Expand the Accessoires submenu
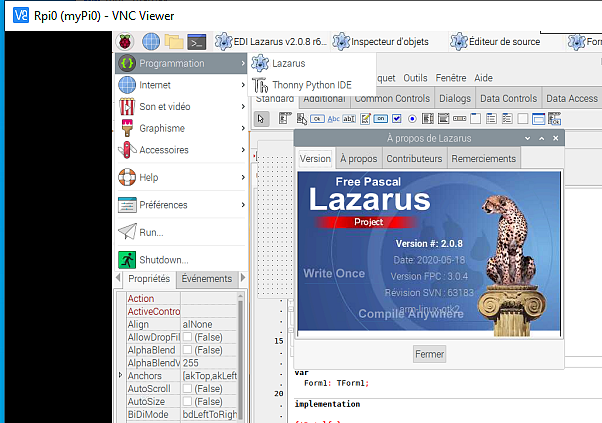This screenshot has width=602, height=423. pos(181,150)
